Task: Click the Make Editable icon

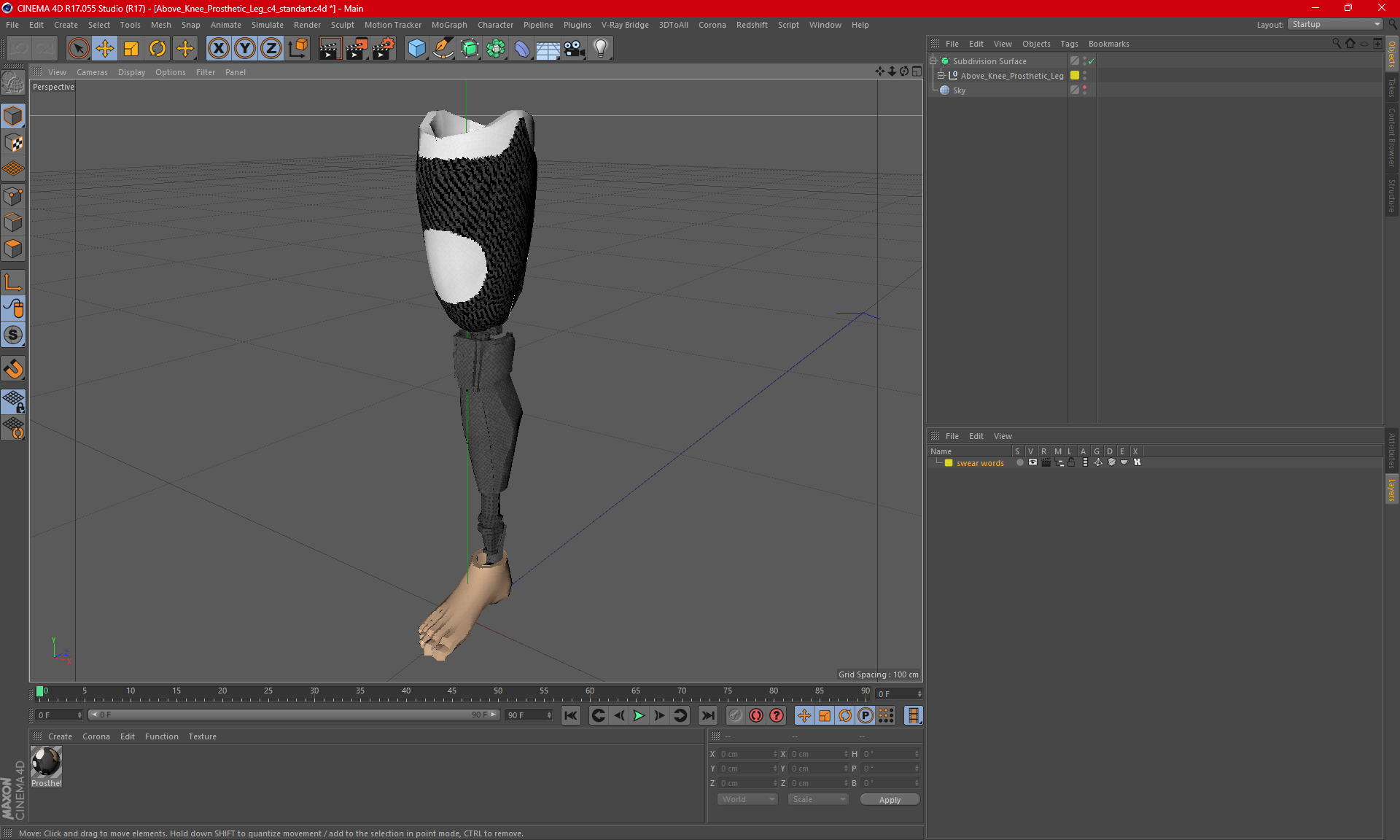Action: coord(13,83)
